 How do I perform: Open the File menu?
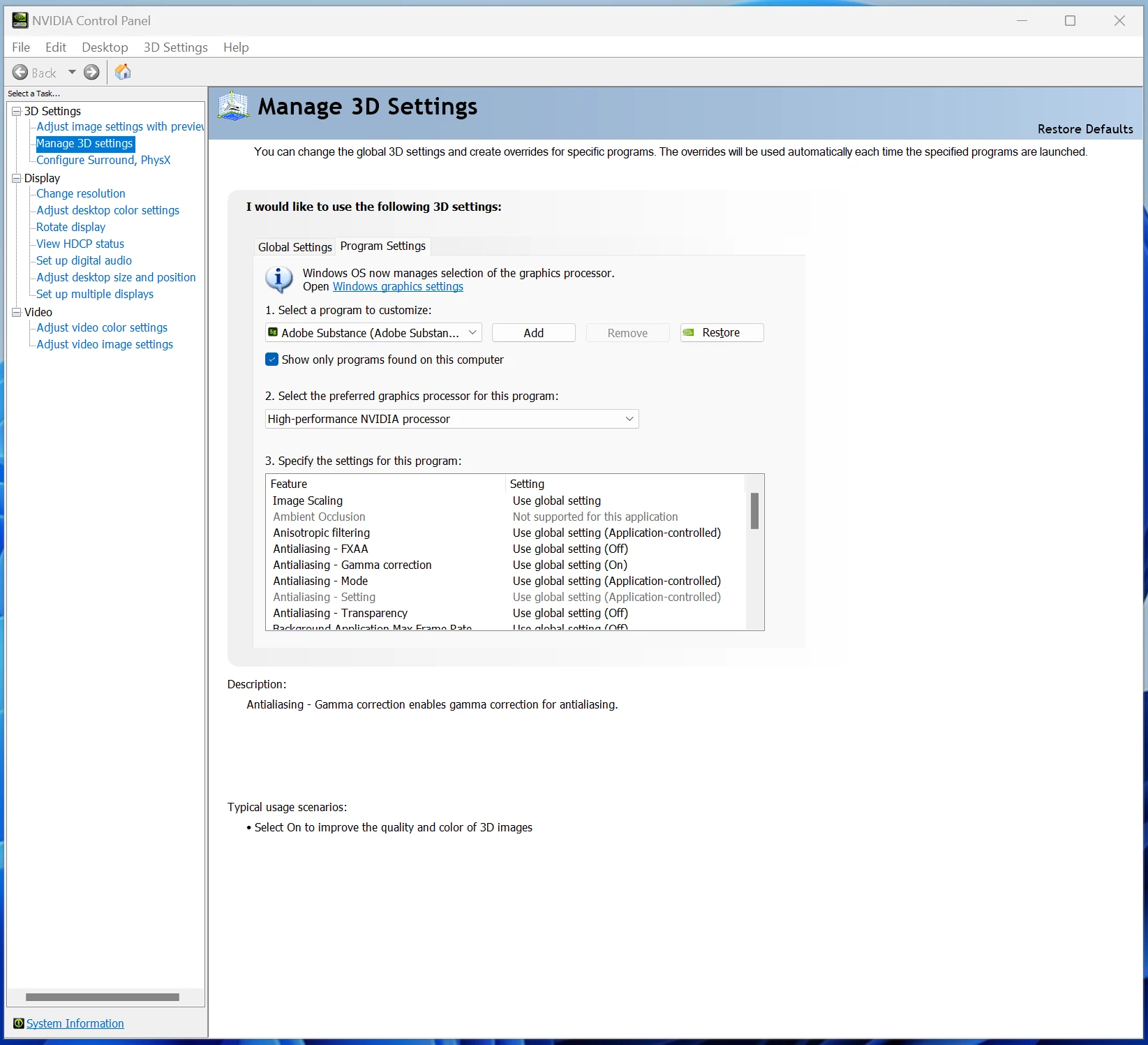21,47
